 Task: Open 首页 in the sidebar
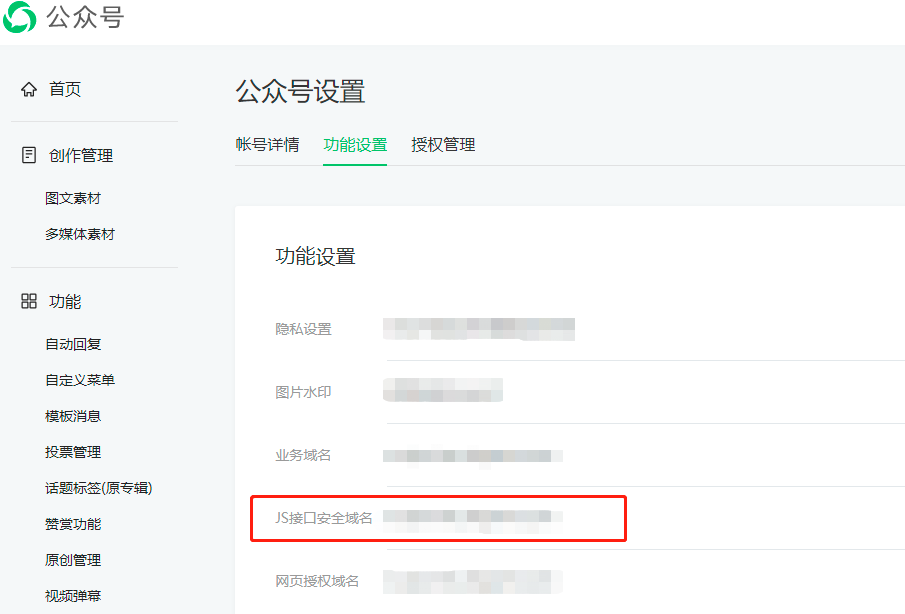click(65, 89)
